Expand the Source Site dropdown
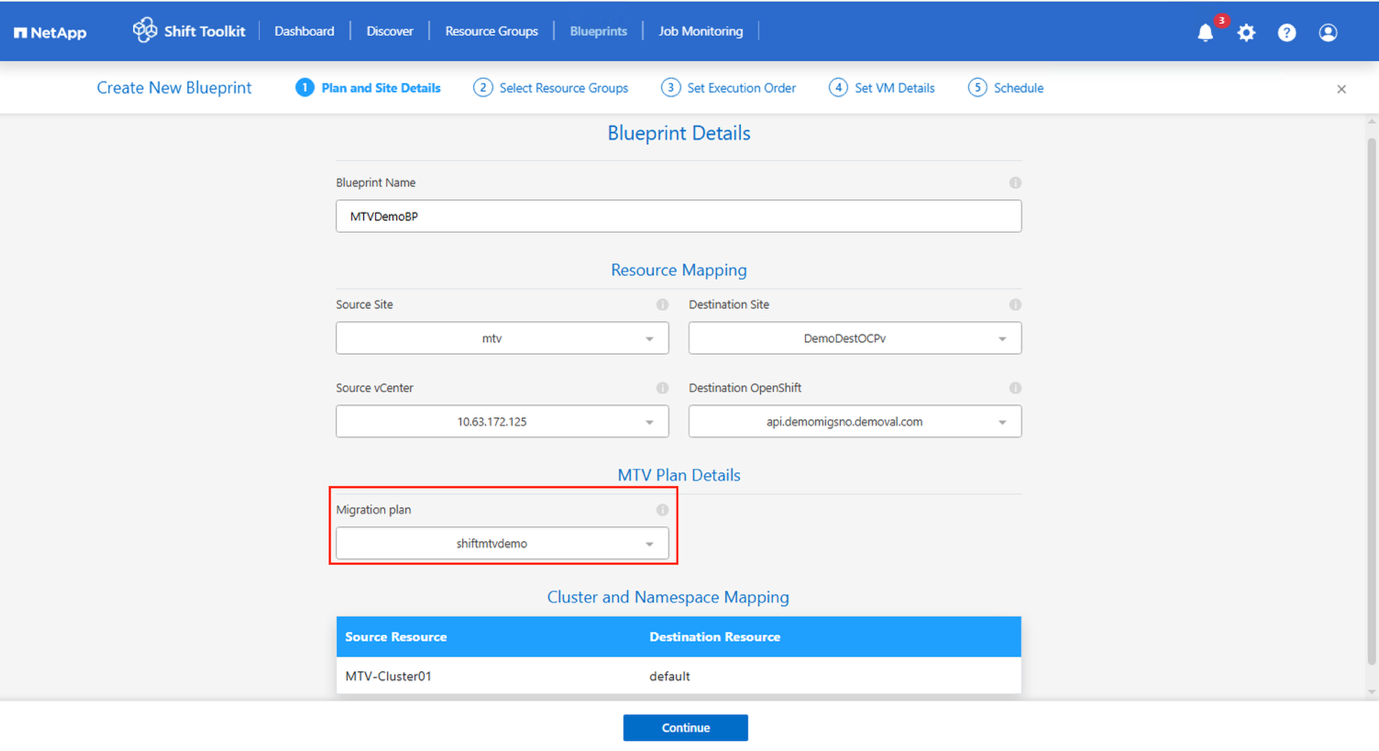 (502, 339)
